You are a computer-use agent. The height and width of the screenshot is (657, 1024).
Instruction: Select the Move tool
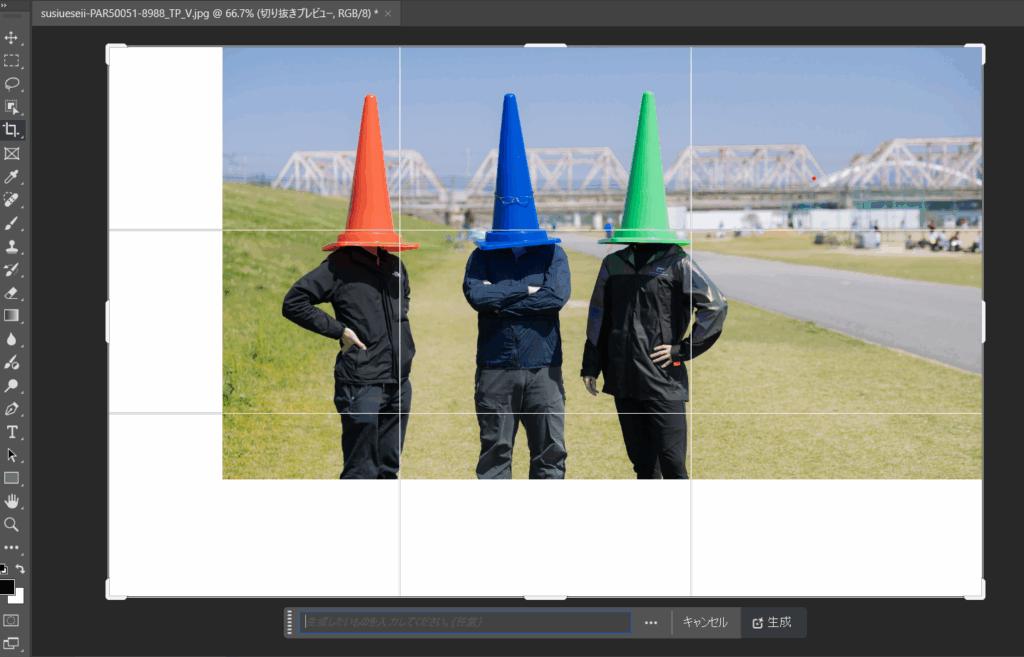click(x=12, y=38)
